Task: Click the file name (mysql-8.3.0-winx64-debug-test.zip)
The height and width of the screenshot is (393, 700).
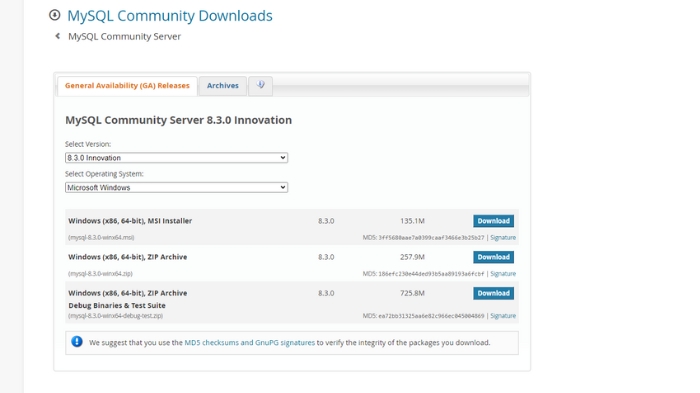Action: pos(116,316)
